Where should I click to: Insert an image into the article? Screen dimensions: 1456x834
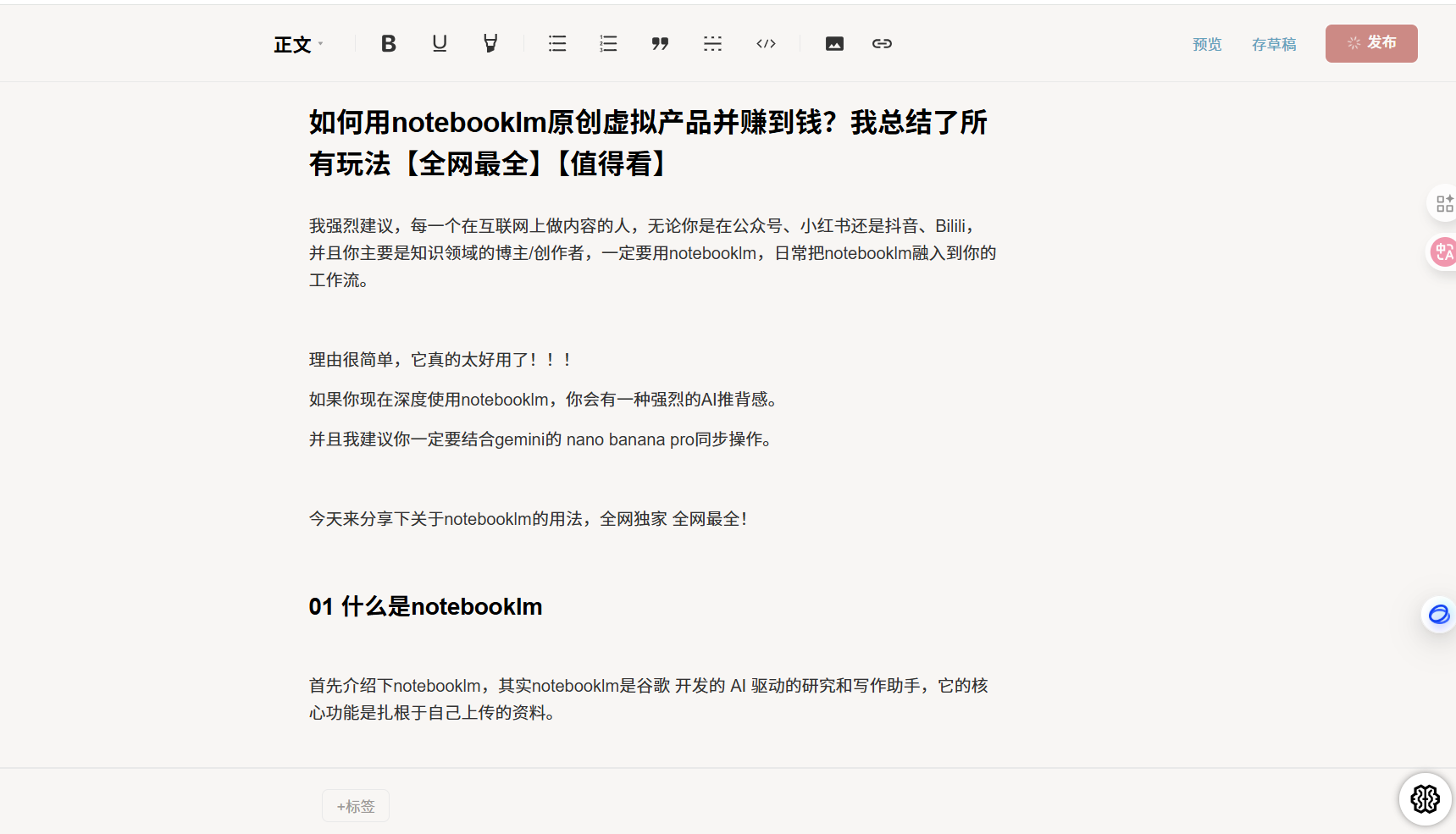(x=834, y=44)
